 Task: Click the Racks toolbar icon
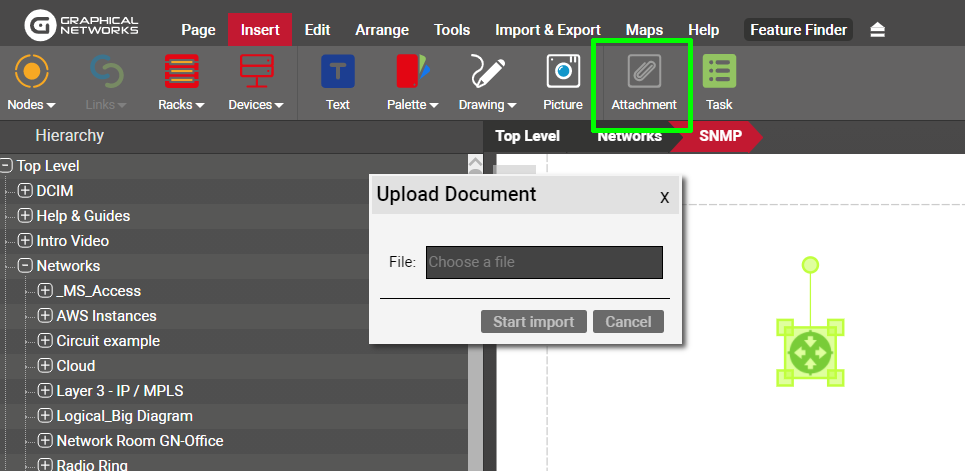tap(181, 73)
